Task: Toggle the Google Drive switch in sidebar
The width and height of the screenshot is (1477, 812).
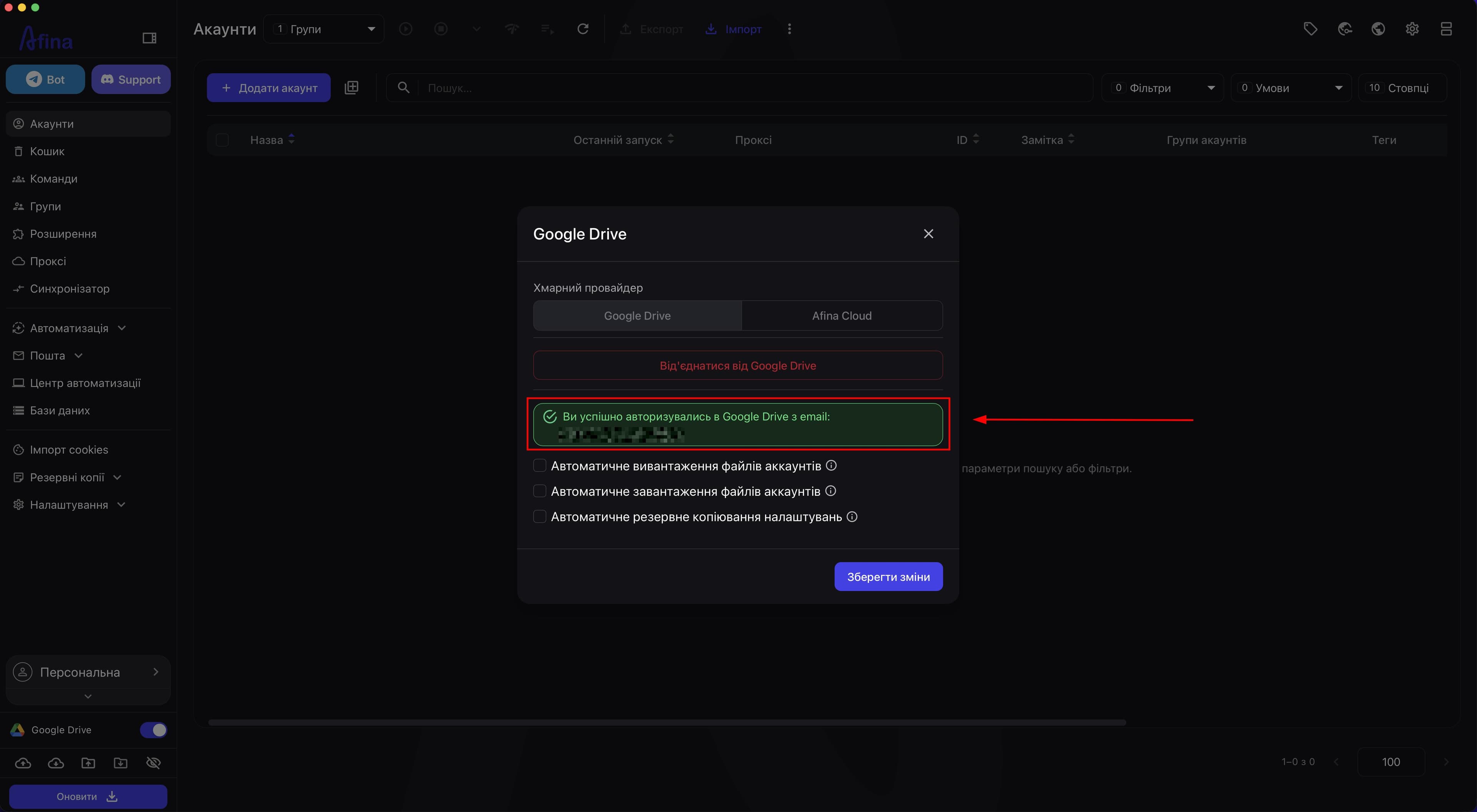Action: pos(153,730)
